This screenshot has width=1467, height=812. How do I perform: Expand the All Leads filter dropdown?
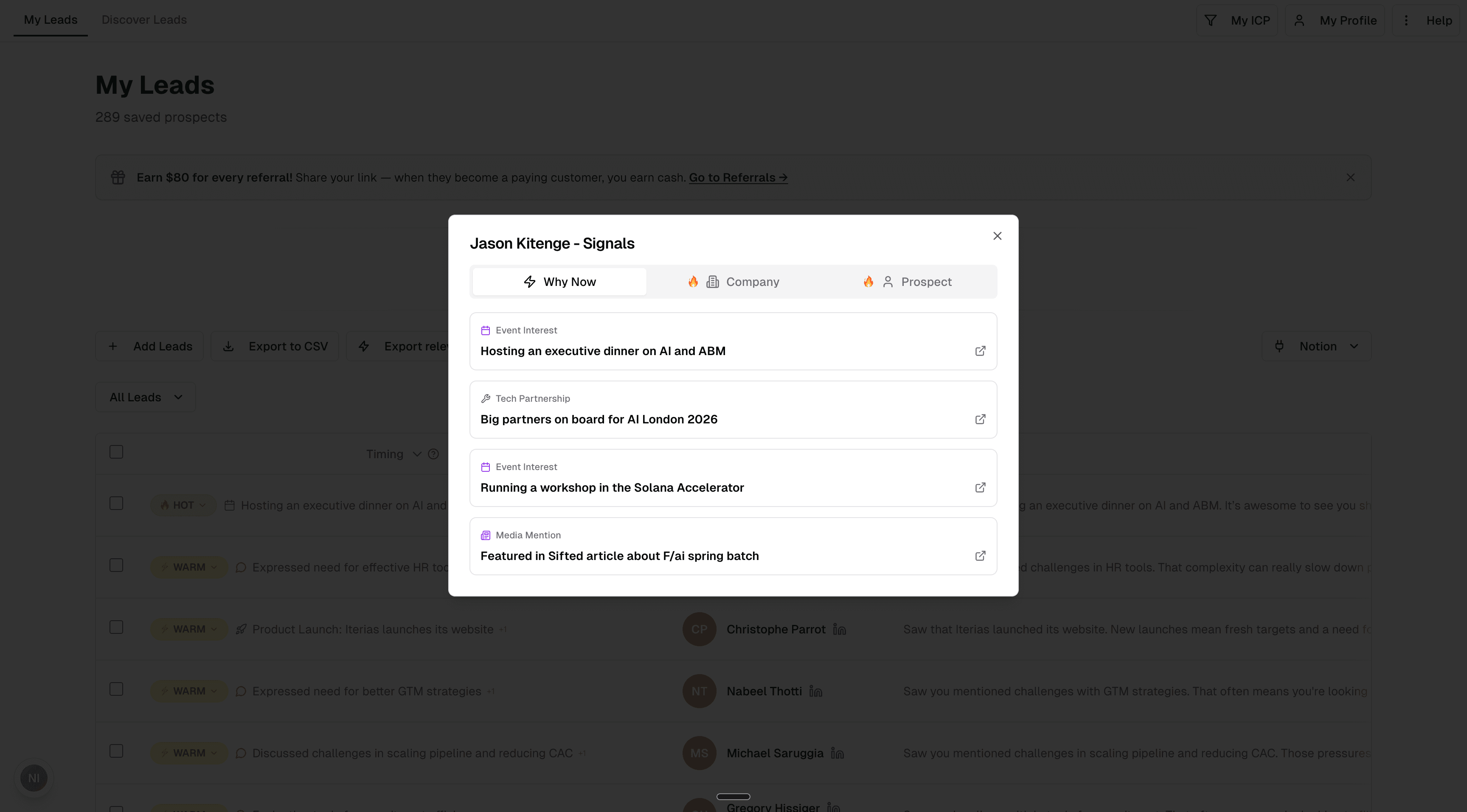pos(145,397)
